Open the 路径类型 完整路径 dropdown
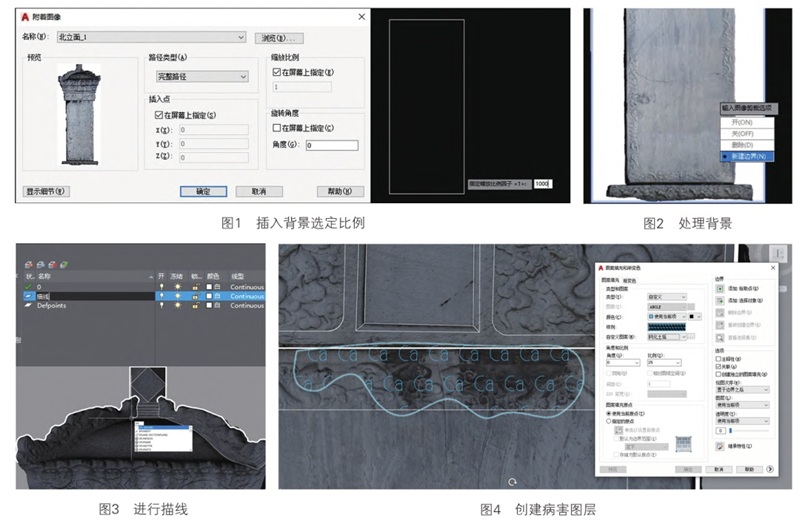800x521 pixels. tap(202, 76)
